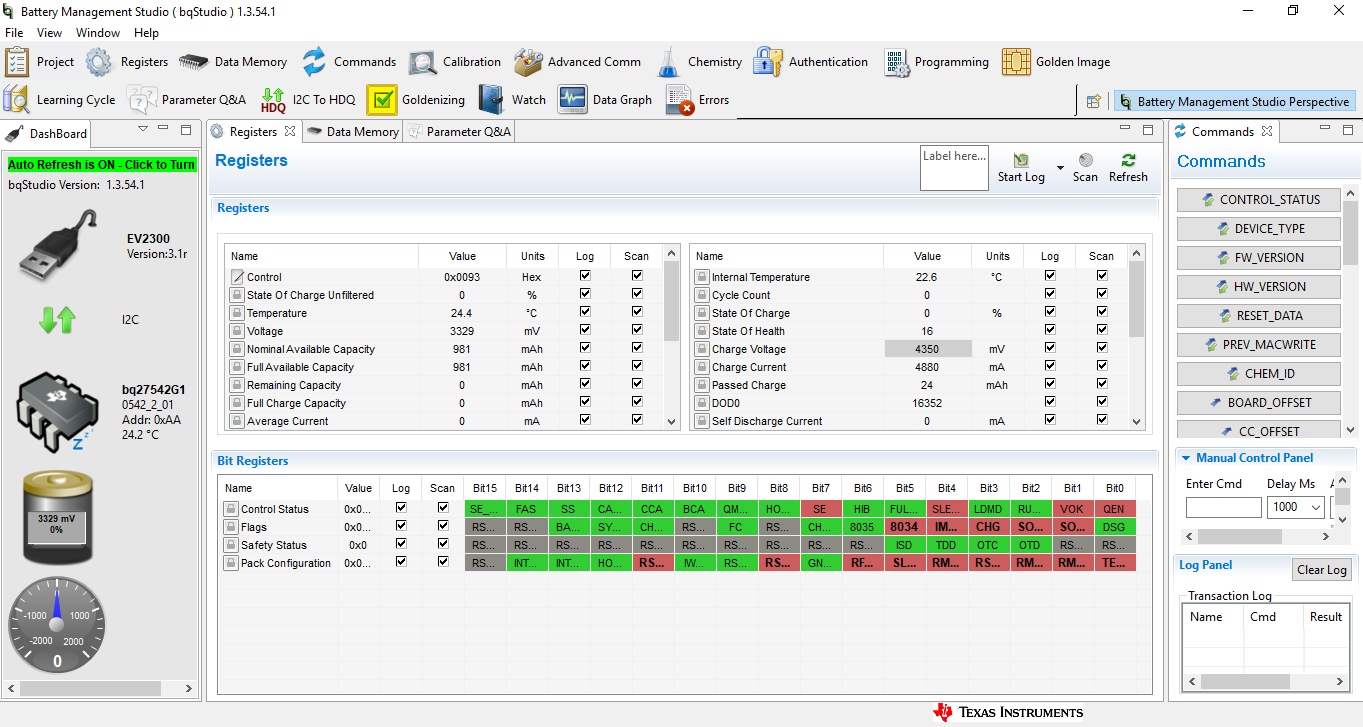Toggle Log checkbox for Control register
1363x727 pixels.
[585, 276]
